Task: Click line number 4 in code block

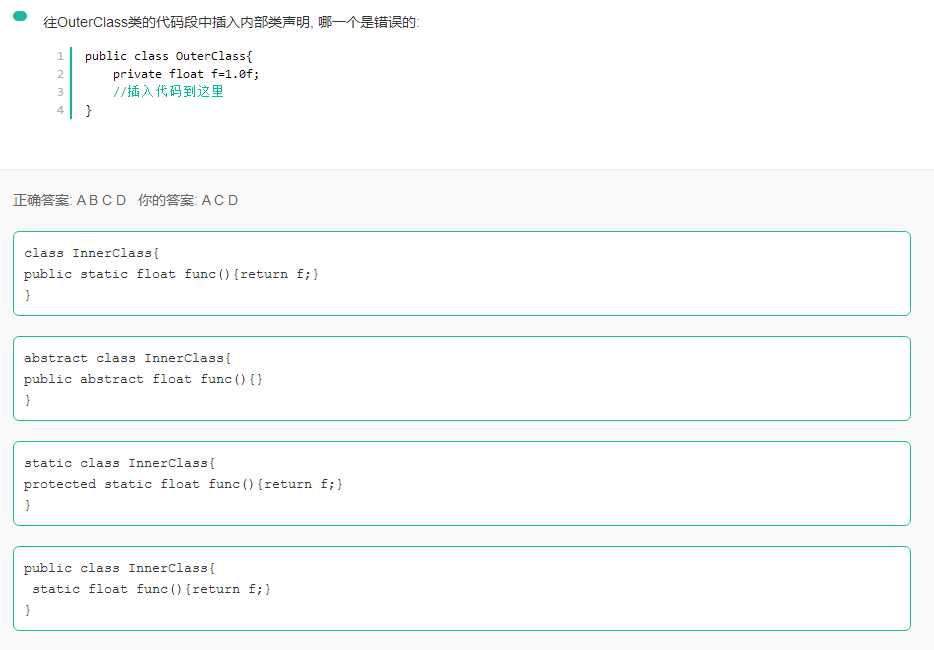Action: [60, 110]
